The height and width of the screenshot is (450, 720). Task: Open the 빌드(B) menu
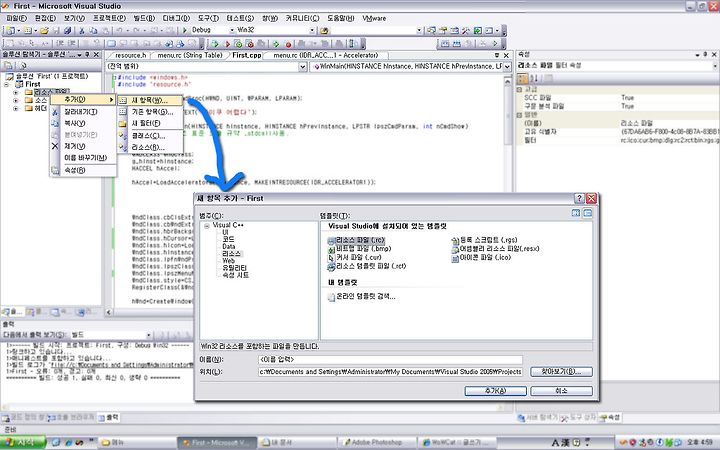click(144, 18)
